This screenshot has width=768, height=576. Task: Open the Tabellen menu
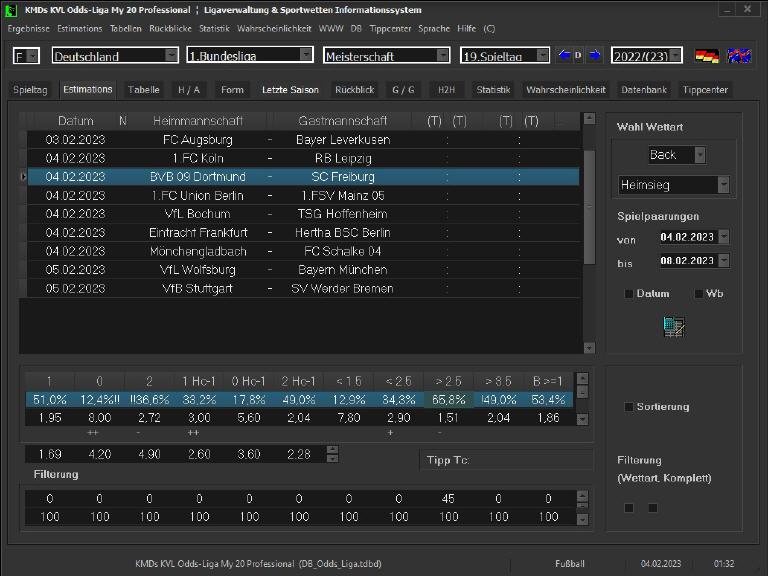point(125,28)
